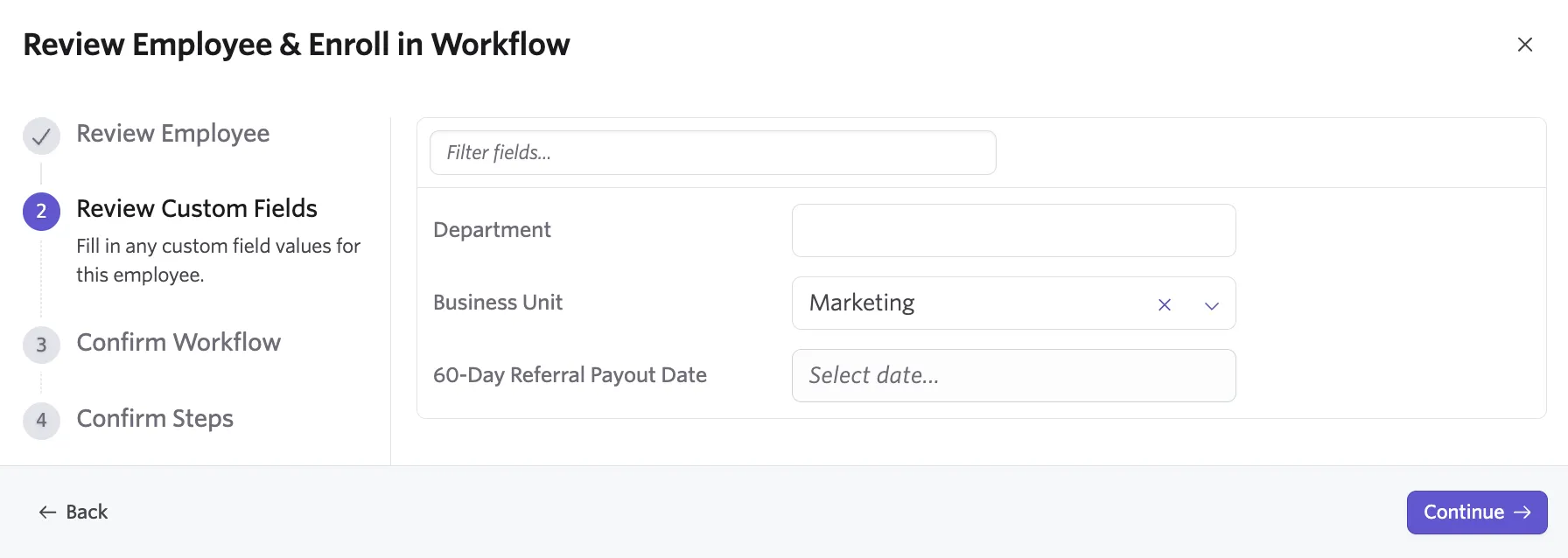Screen dimensions: 1568x558
Task: Open the 60-Day Referral Payout Date picker
Action: pos(1013,375)
